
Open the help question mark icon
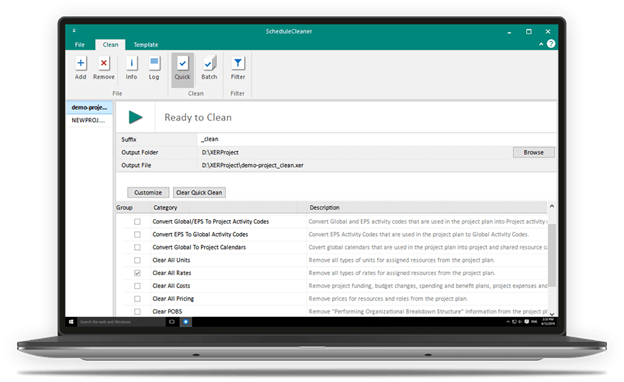point(551,44)
